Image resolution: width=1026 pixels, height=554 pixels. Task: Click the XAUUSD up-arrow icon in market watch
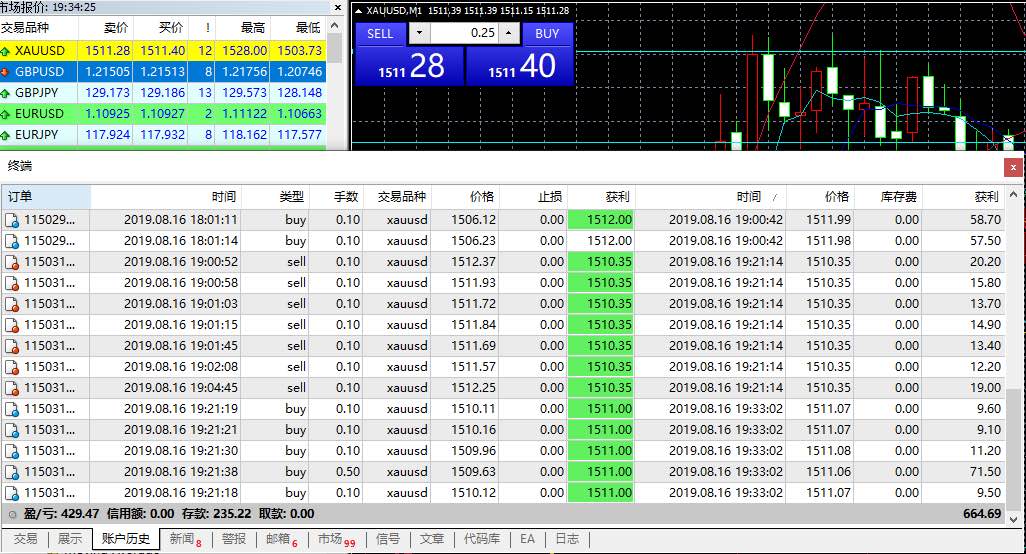[x=5, y=51]
